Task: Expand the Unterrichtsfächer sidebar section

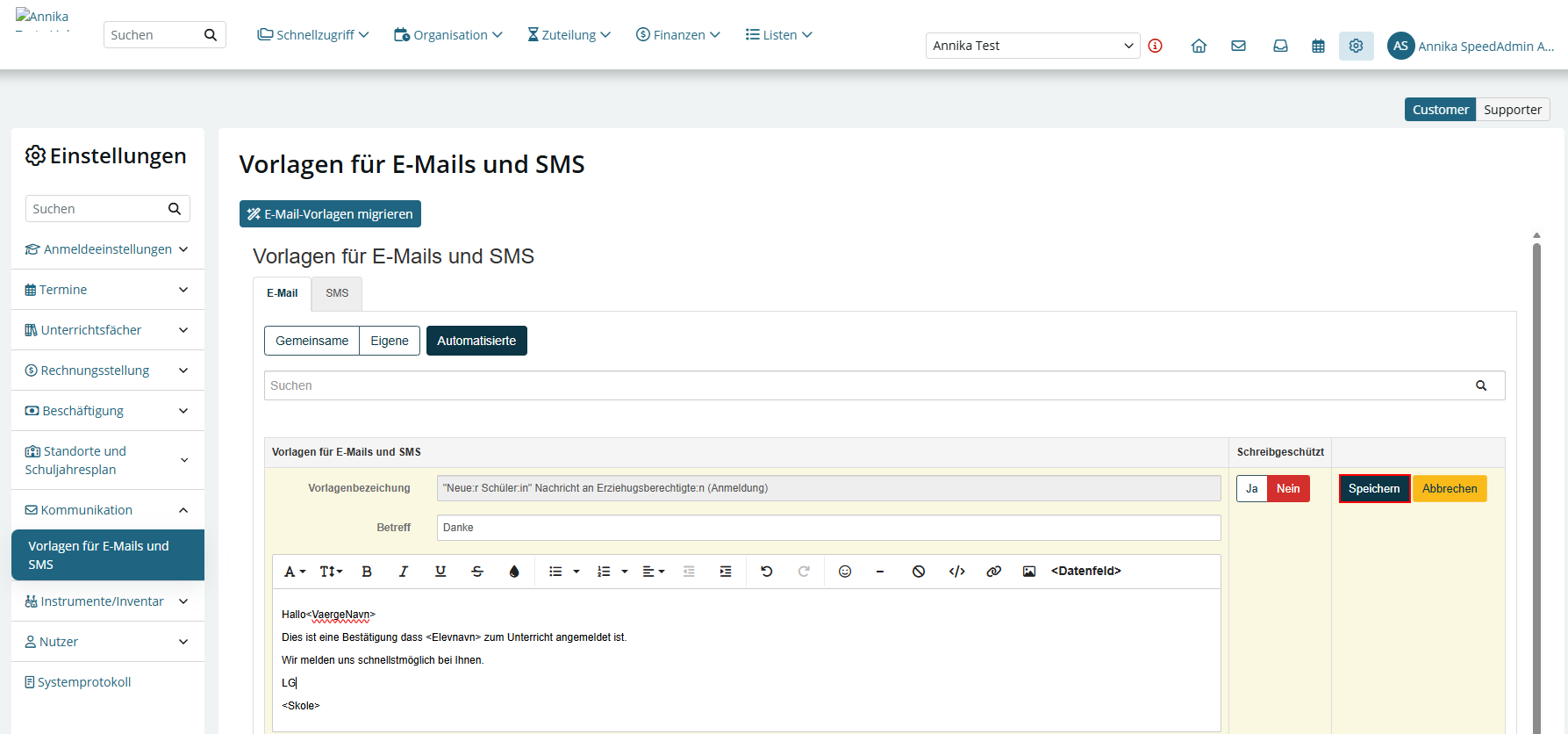Action: click(x=107, y=330)
